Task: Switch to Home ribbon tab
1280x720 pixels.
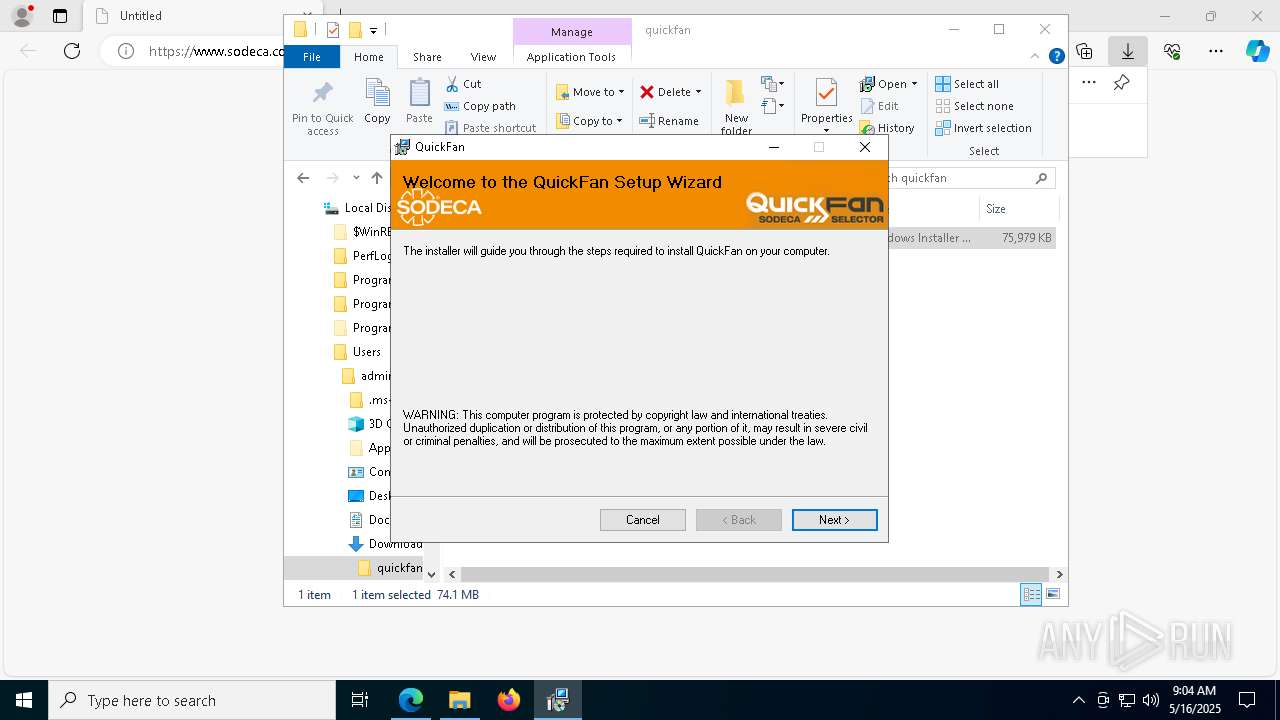Action: click(369, 57)
